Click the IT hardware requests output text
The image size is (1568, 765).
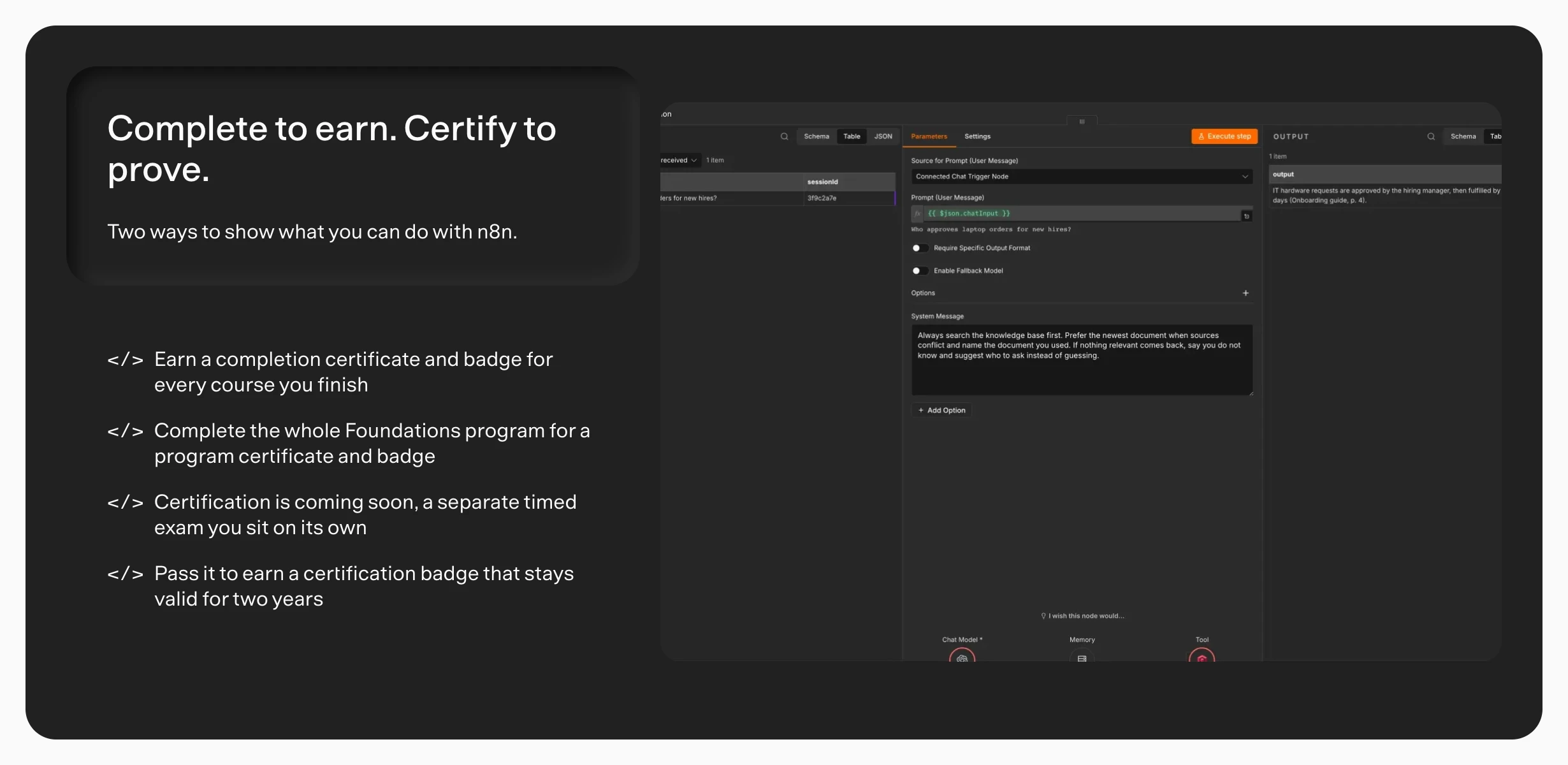point(1386,195)
